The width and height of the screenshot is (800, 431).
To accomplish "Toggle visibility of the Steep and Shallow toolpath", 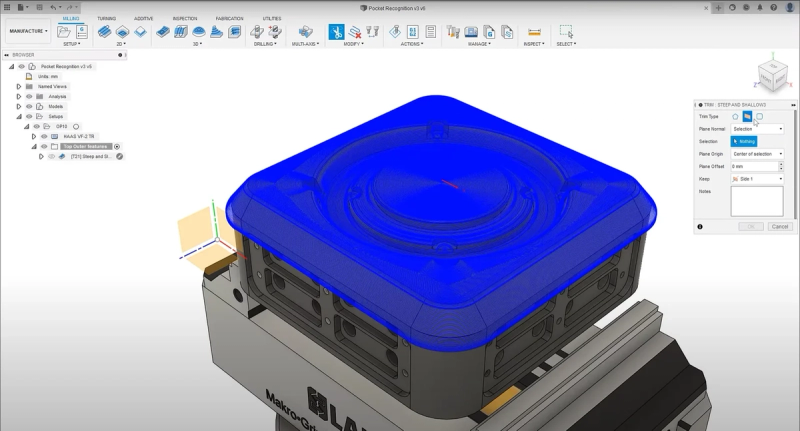I will 52,157.
